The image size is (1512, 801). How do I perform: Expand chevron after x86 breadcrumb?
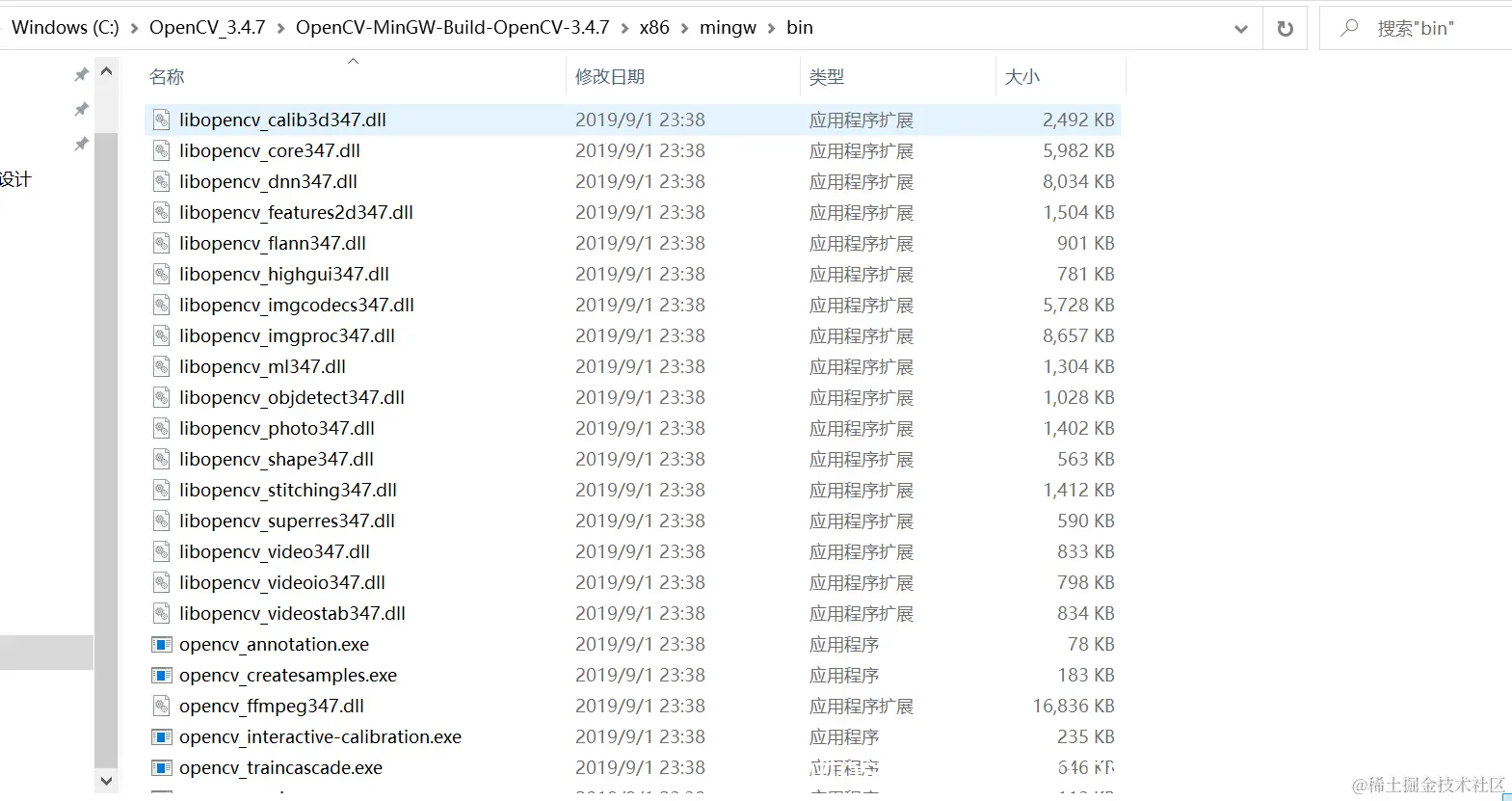coord(684,29)
